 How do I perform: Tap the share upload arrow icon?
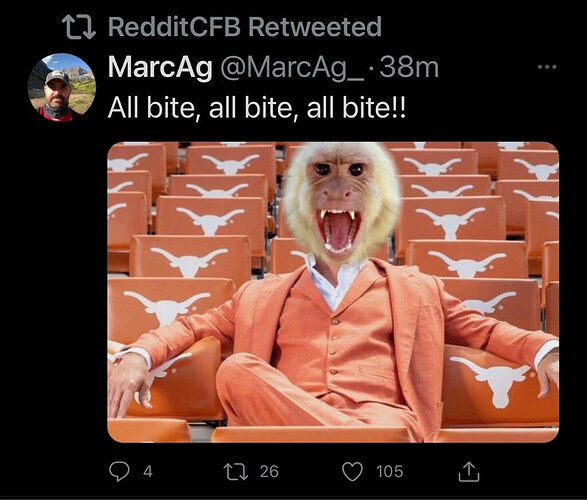pyautogui.click(x=469, y=472)
